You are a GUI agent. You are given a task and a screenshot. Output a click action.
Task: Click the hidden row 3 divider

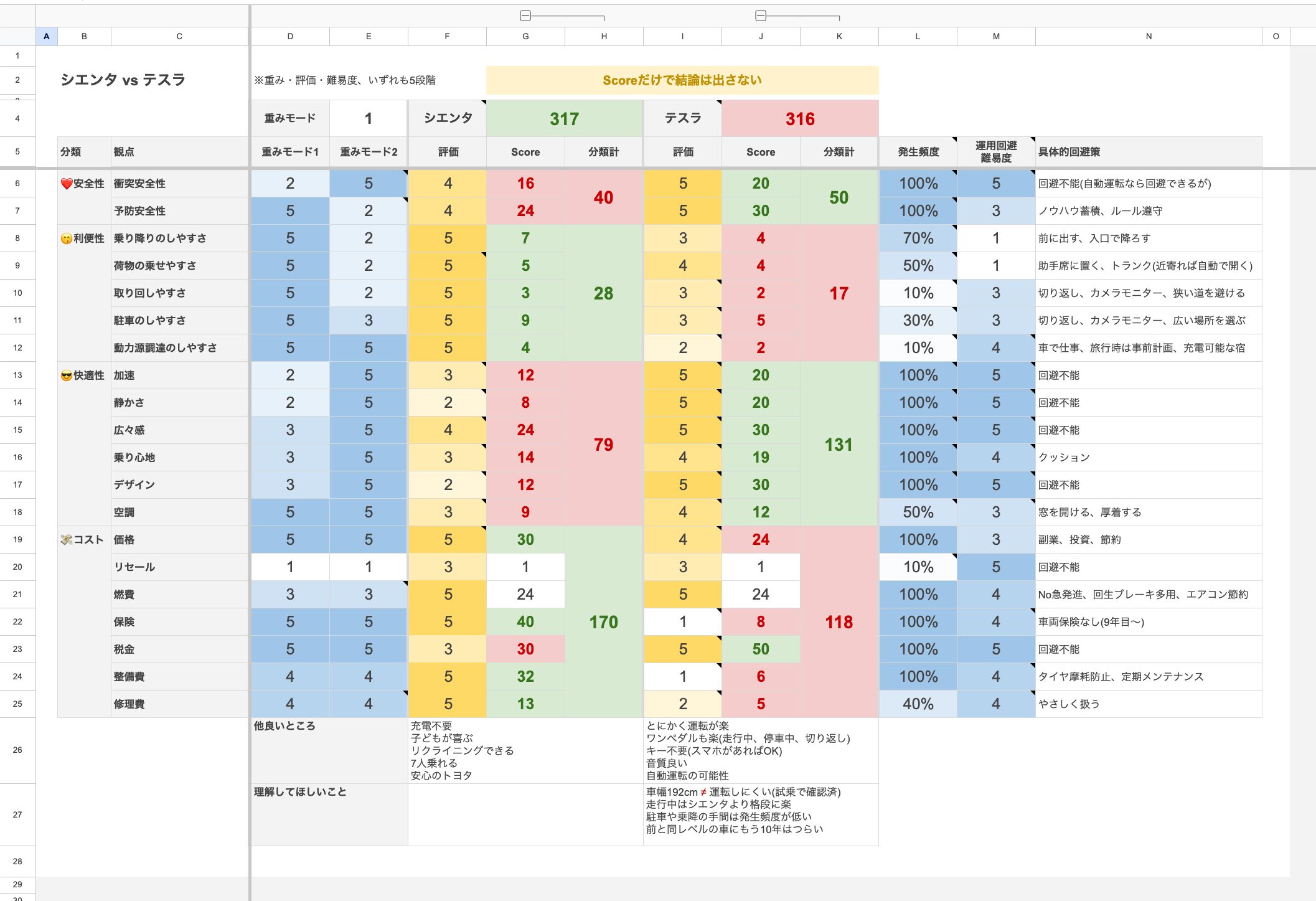(x=17, y=98)
